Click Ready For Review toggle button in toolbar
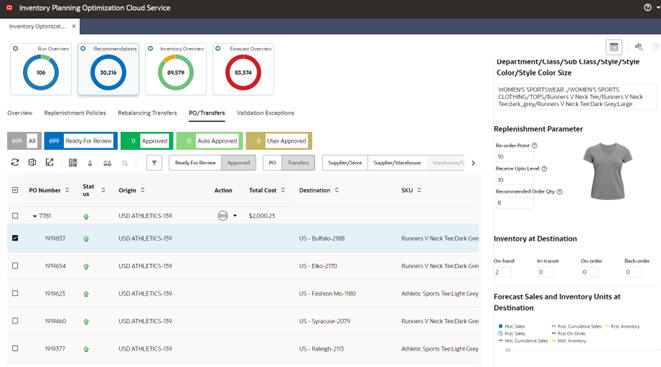Viewport: 661px width, 367px height. [x=195, y=163]
